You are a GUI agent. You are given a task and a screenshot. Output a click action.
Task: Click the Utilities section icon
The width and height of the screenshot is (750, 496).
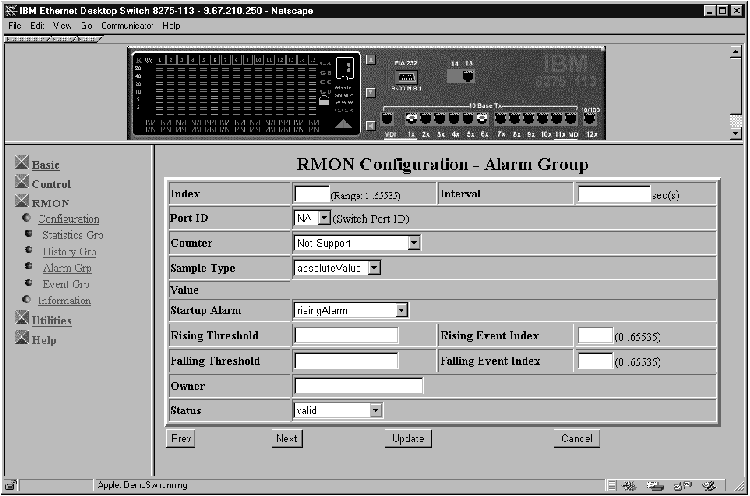coord(23,320)
